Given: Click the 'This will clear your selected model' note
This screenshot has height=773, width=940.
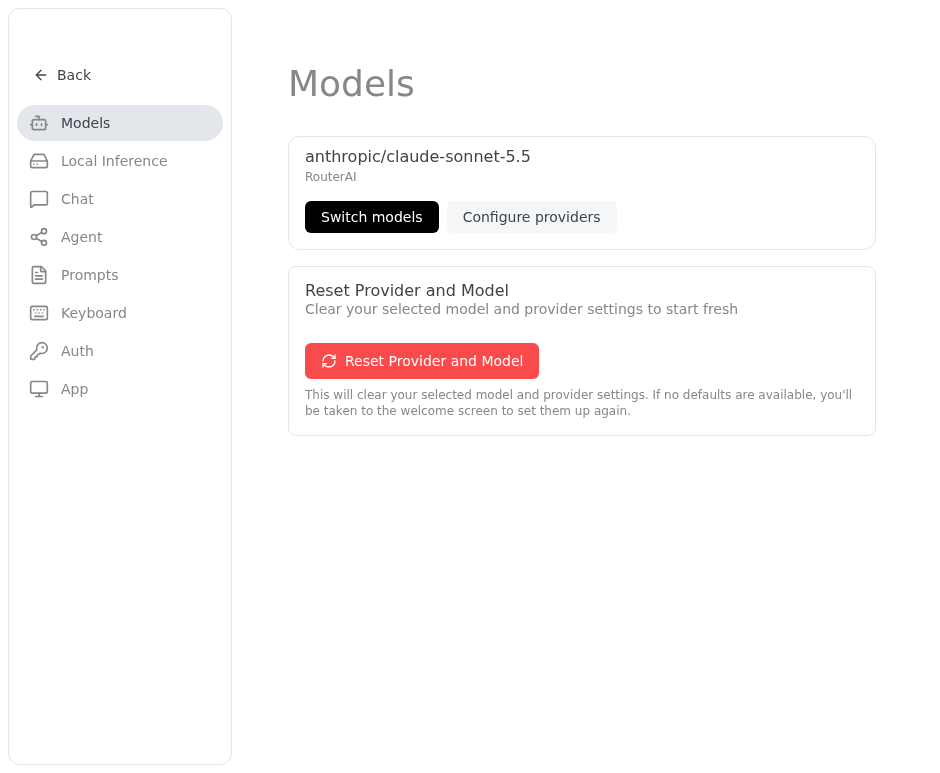Looking at the screenshot, I should click(x=579, y=402).
